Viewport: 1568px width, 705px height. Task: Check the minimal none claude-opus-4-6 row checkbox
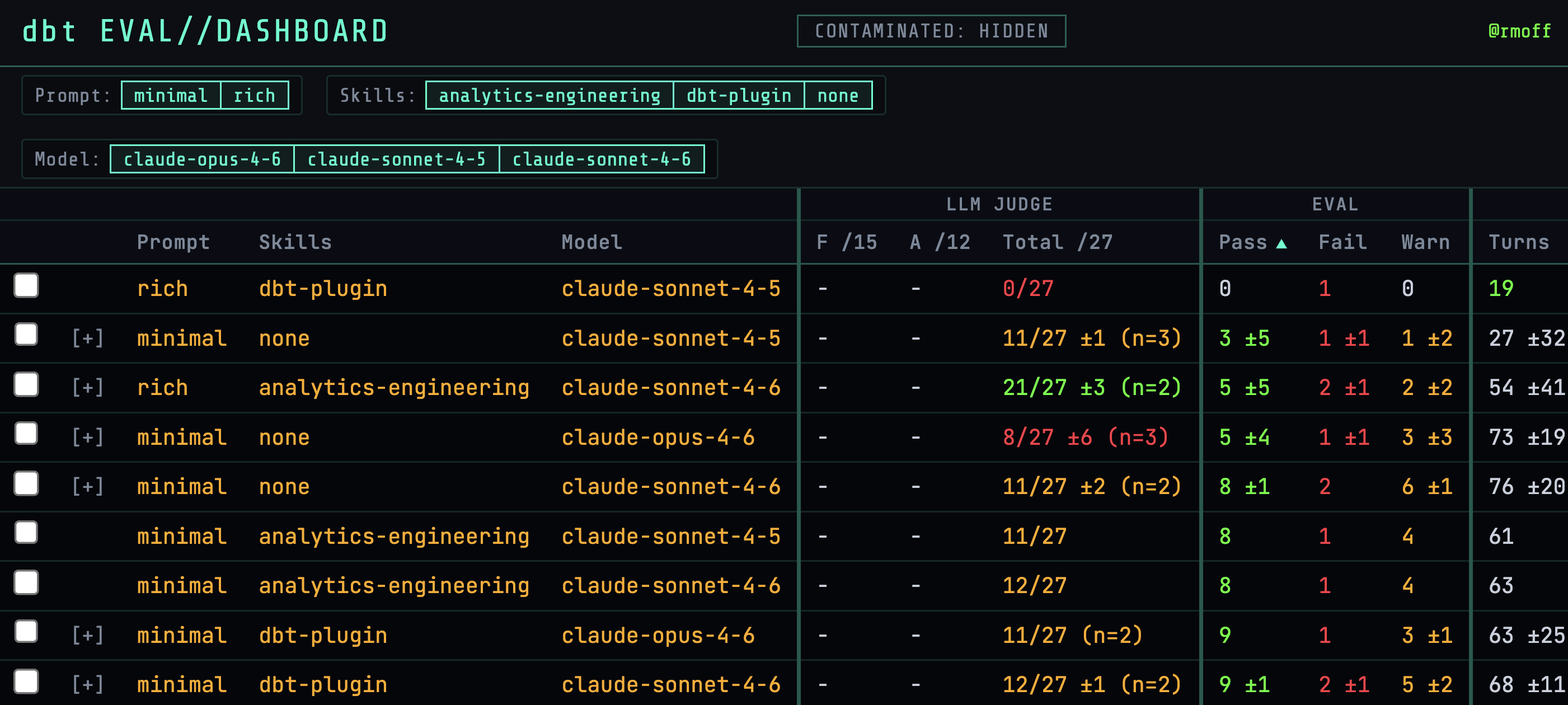[26, 434]
